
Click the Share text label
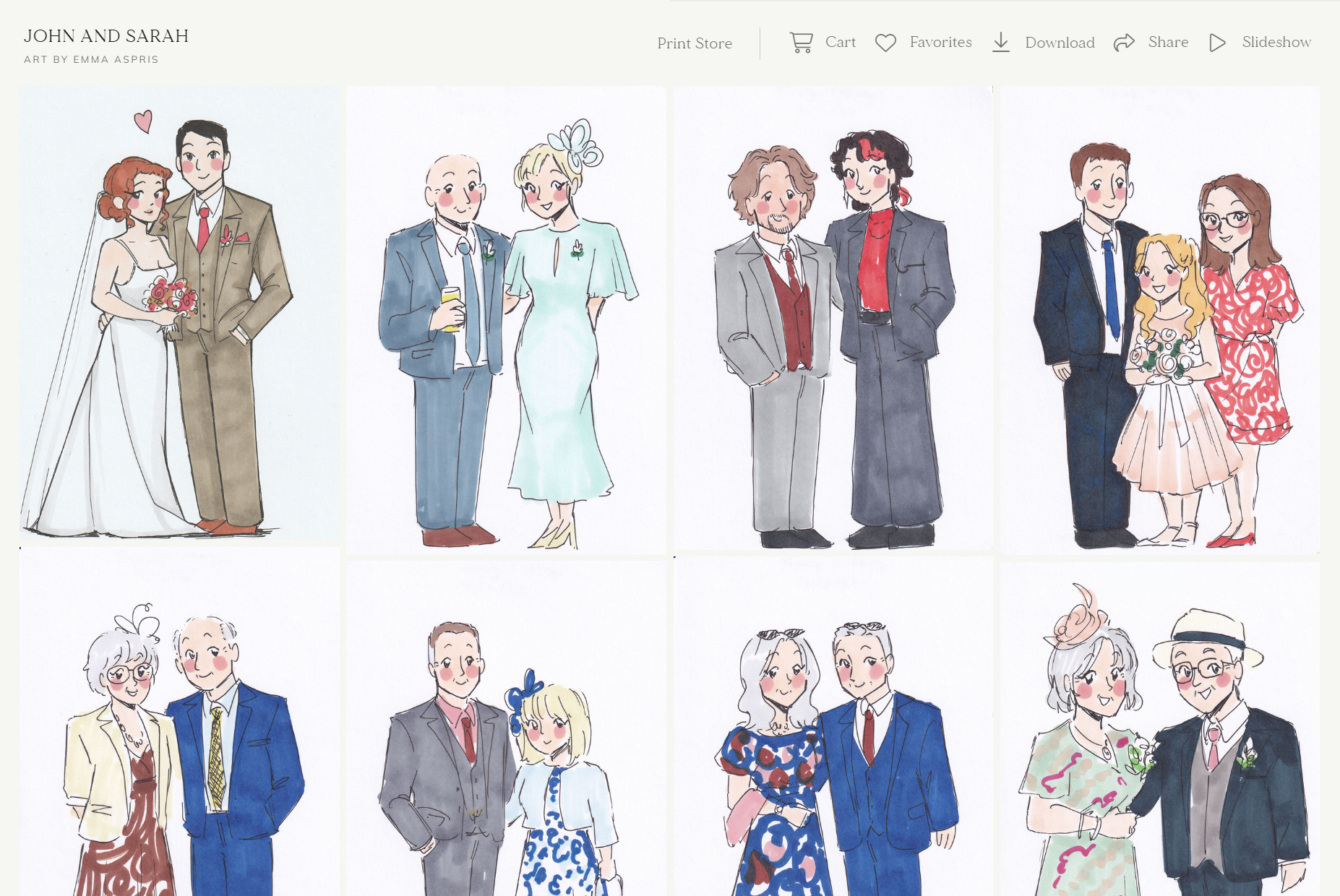(1168, 43)
